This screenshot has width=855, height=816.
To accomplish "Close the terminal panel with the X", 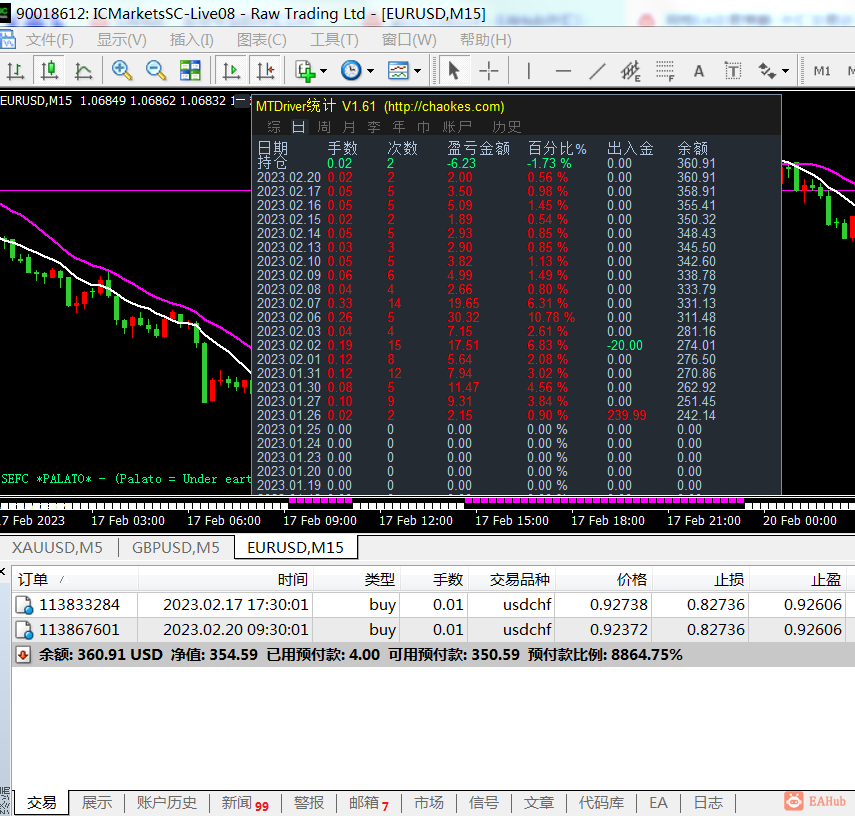I will coord(3,572).
